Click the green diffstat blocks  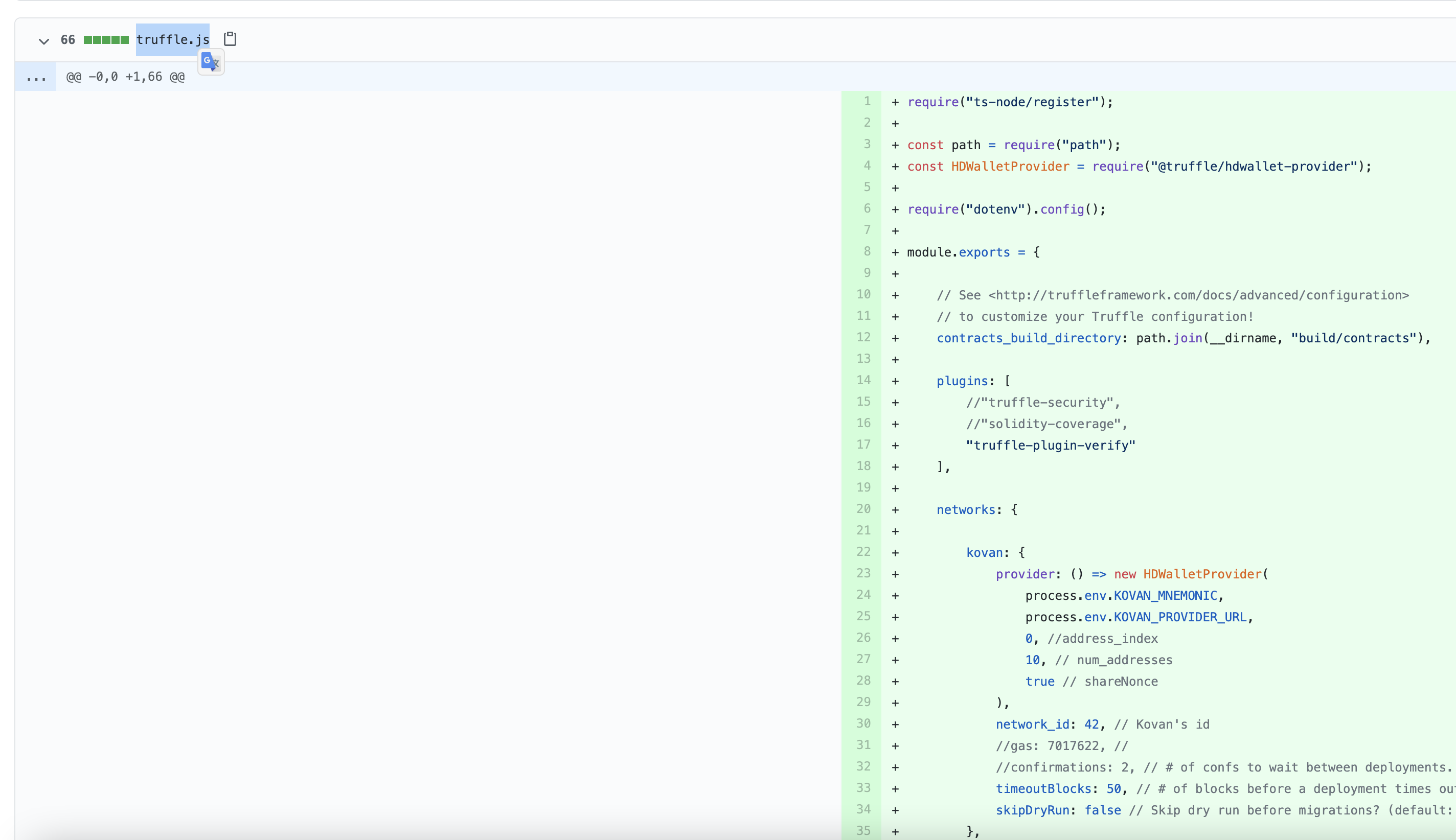106,40
